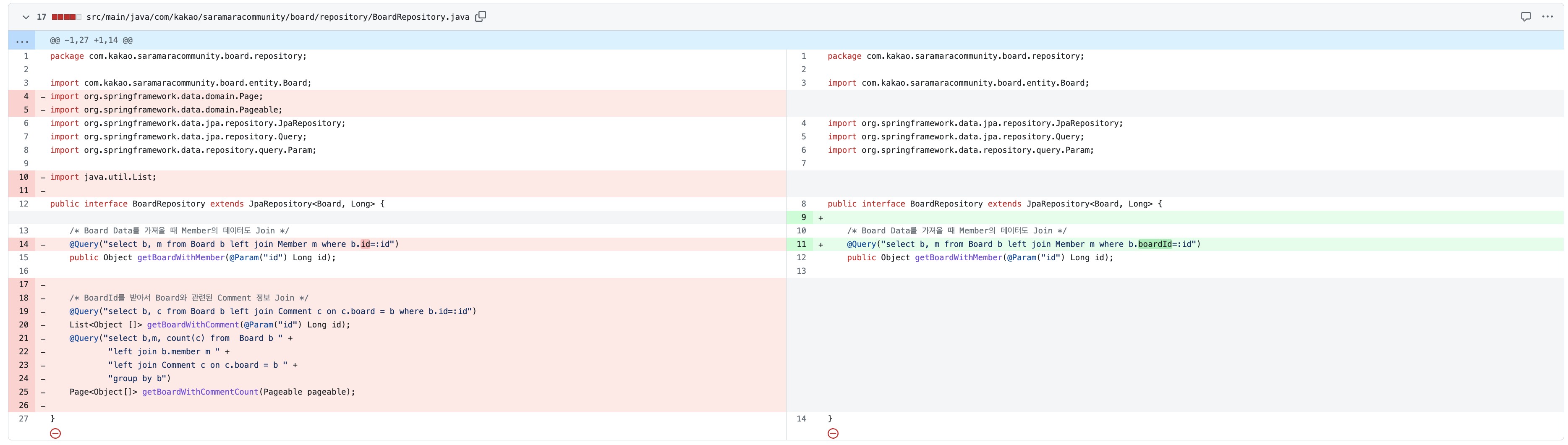Click the left no-newline-at-end icon
This screenshot has width=1568, height=445.
55,433
